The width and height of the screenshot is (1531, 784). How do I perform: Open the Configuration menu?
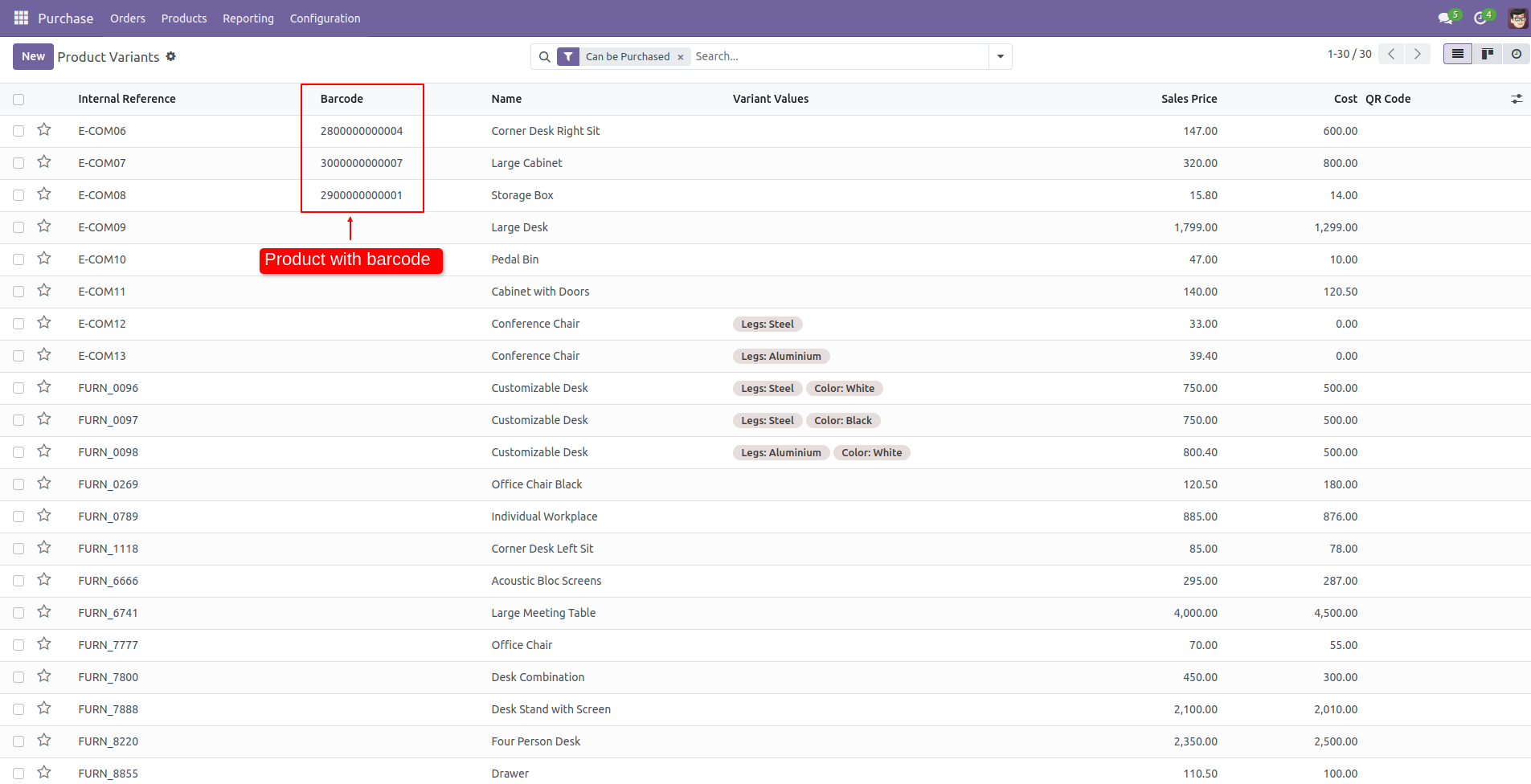(325, 18)
